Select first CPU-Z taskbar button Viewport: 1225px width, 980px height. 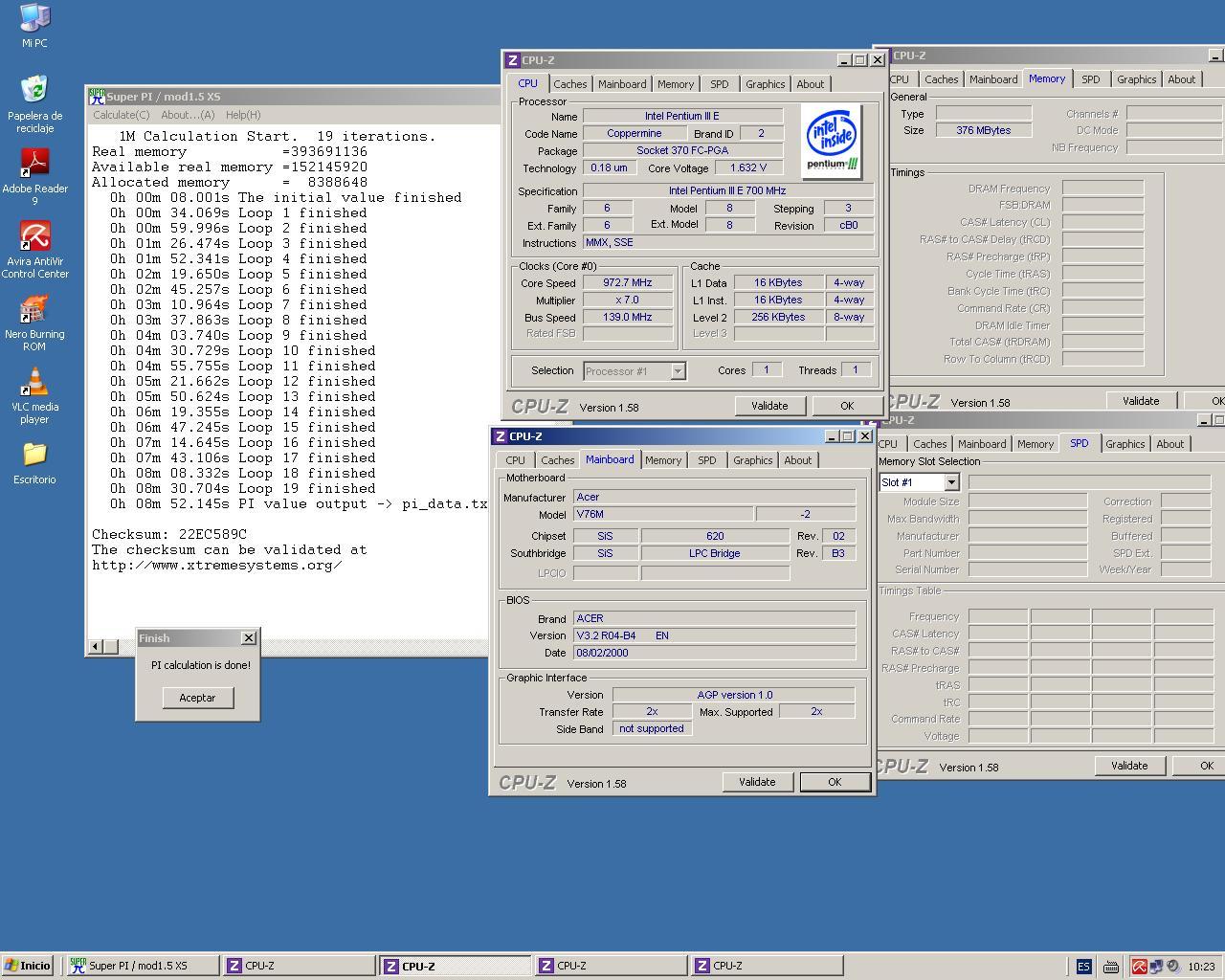pyautogui.click(x=299, y=967)
